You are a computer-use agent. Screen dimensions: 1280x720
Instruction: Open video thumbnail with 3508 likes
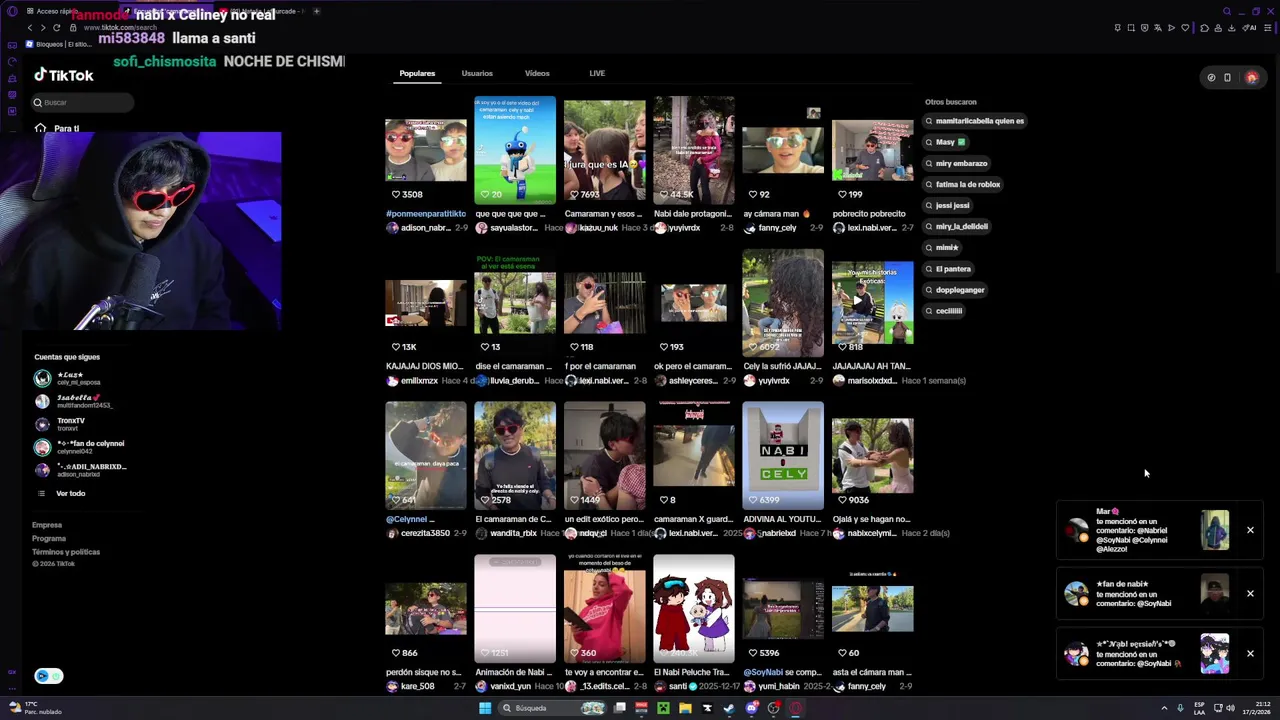click(426, 150)
